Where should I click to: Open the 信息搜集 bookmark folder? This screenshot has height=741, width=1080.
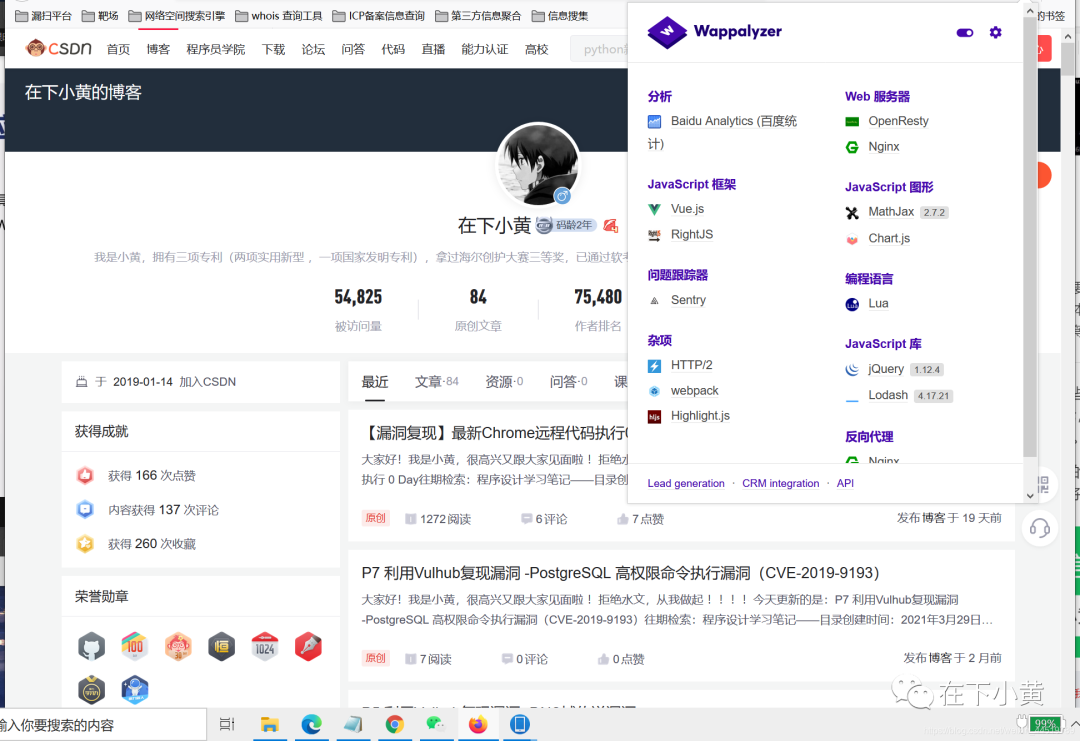pyautogui.click(x=560, y=16)
